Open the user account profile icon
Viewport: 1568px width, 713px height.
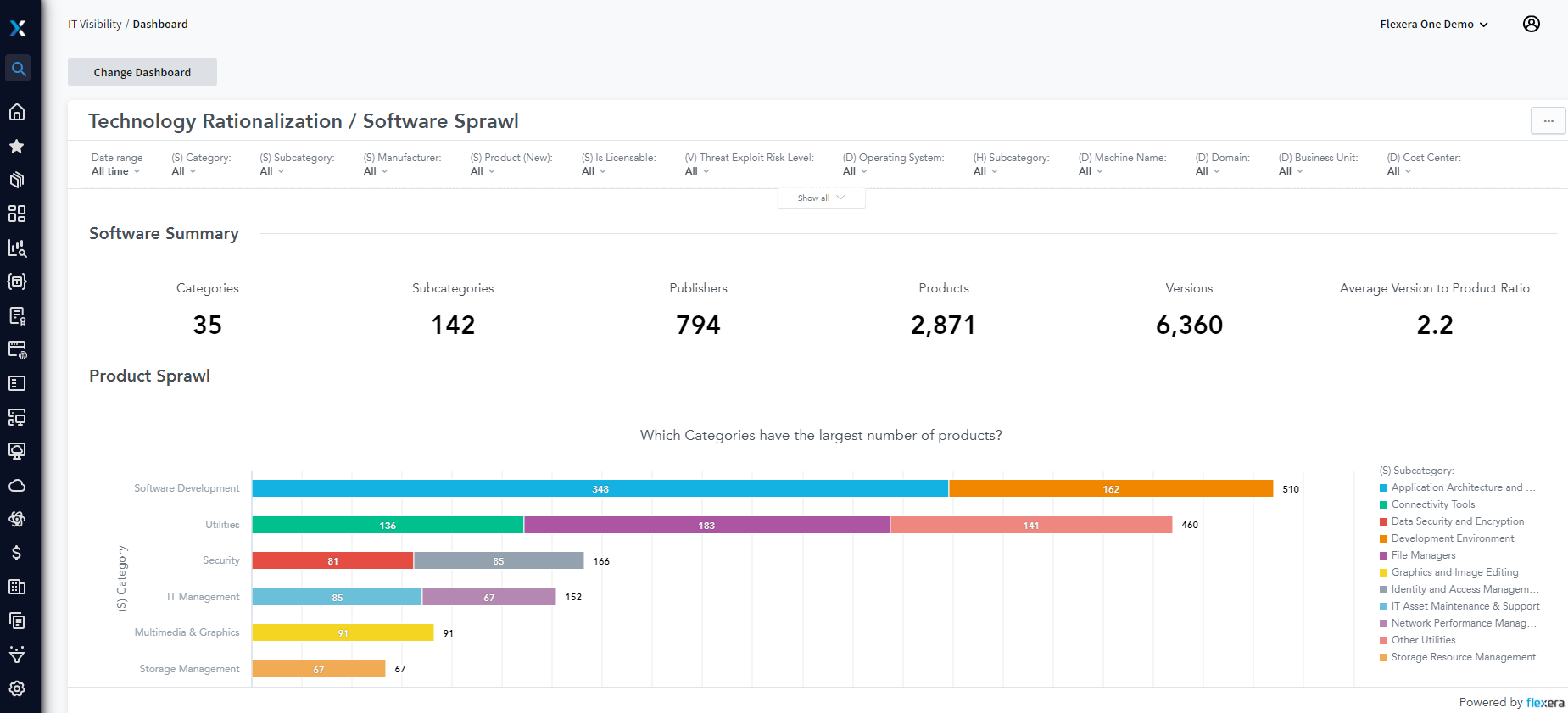point(1532,24)
